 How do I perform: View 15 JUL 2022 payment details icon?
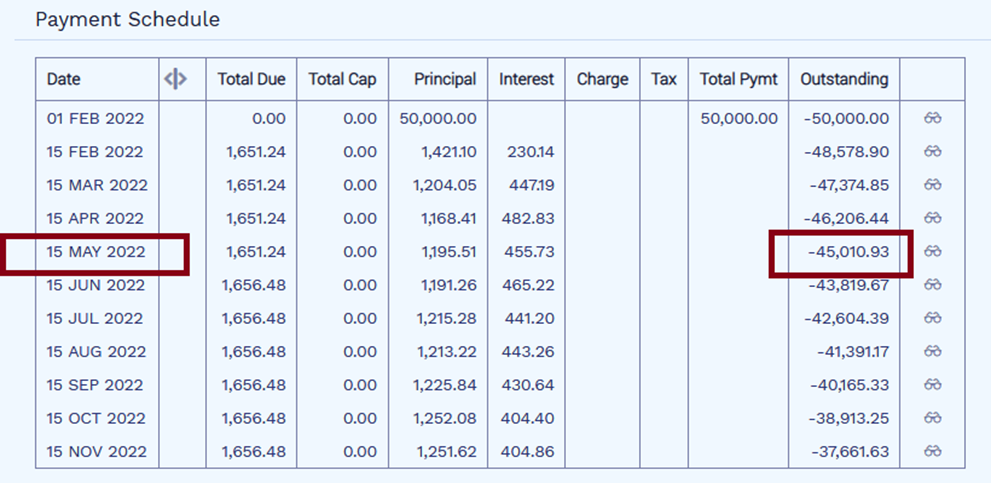coord(932,318)
